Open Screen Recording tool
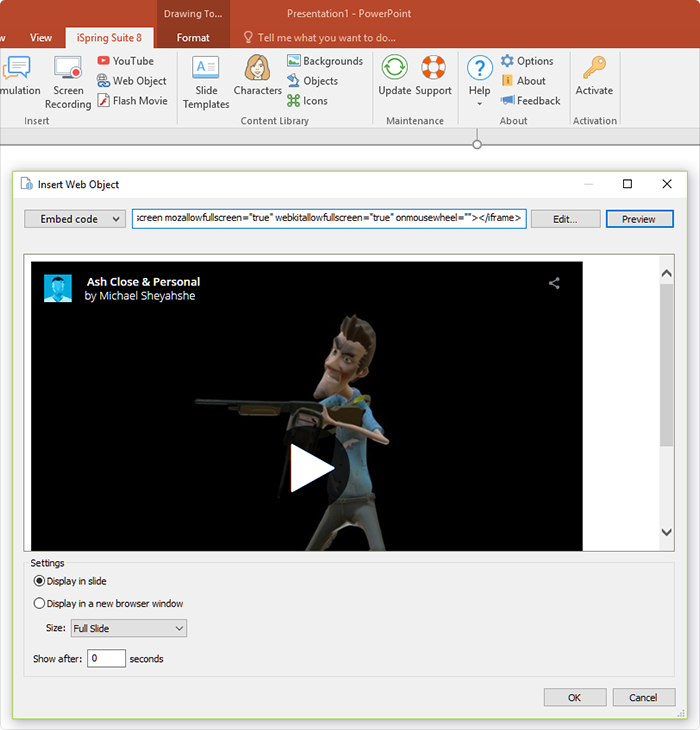The width and height of the screenshot is (700, 730). 68,82
